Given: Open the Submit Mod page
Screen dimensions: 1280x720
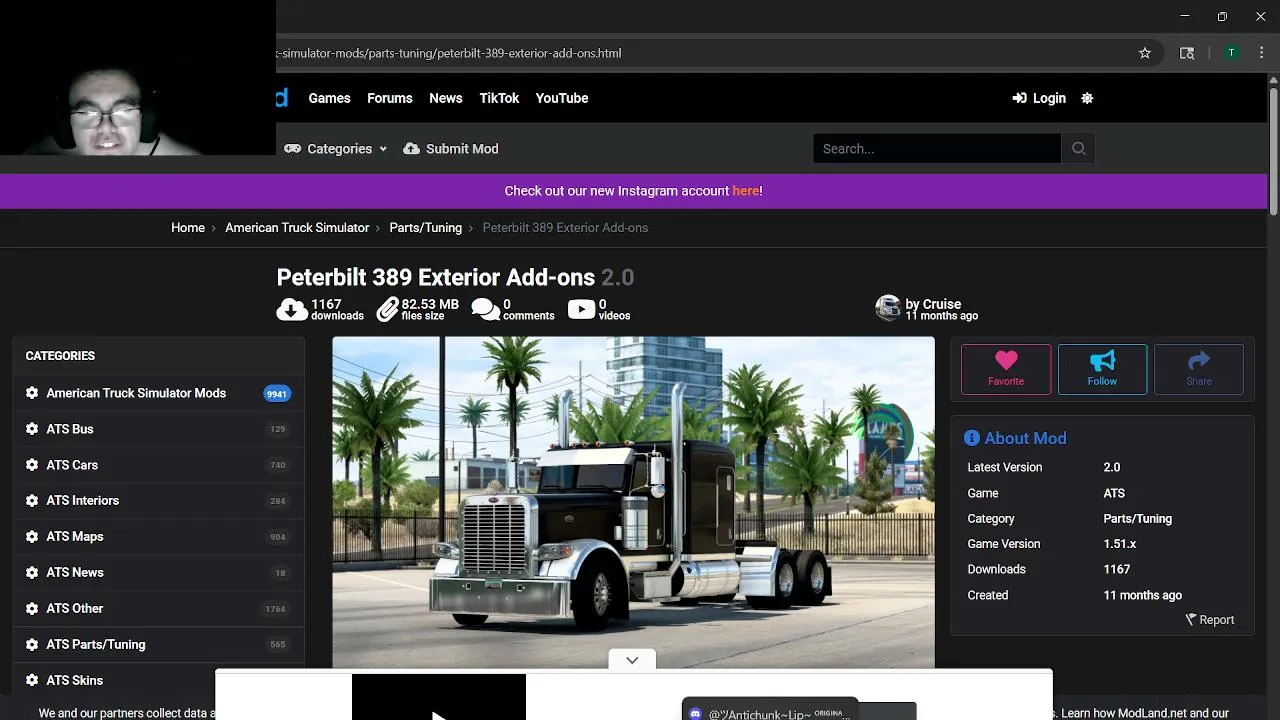Looking at the screenshot, I should click(x=451, y=148).
